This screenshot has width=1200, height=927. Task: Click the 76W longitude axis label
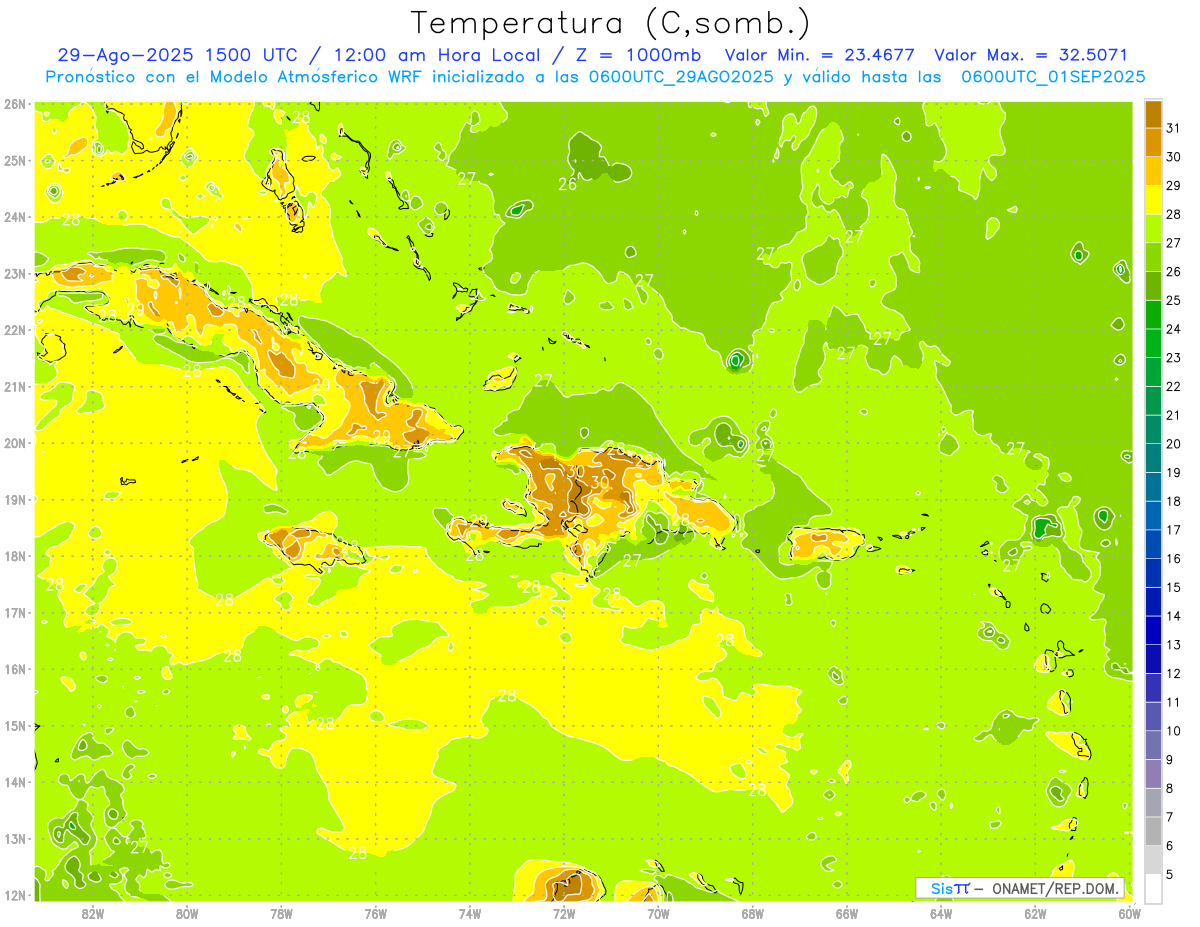(376, 913)
